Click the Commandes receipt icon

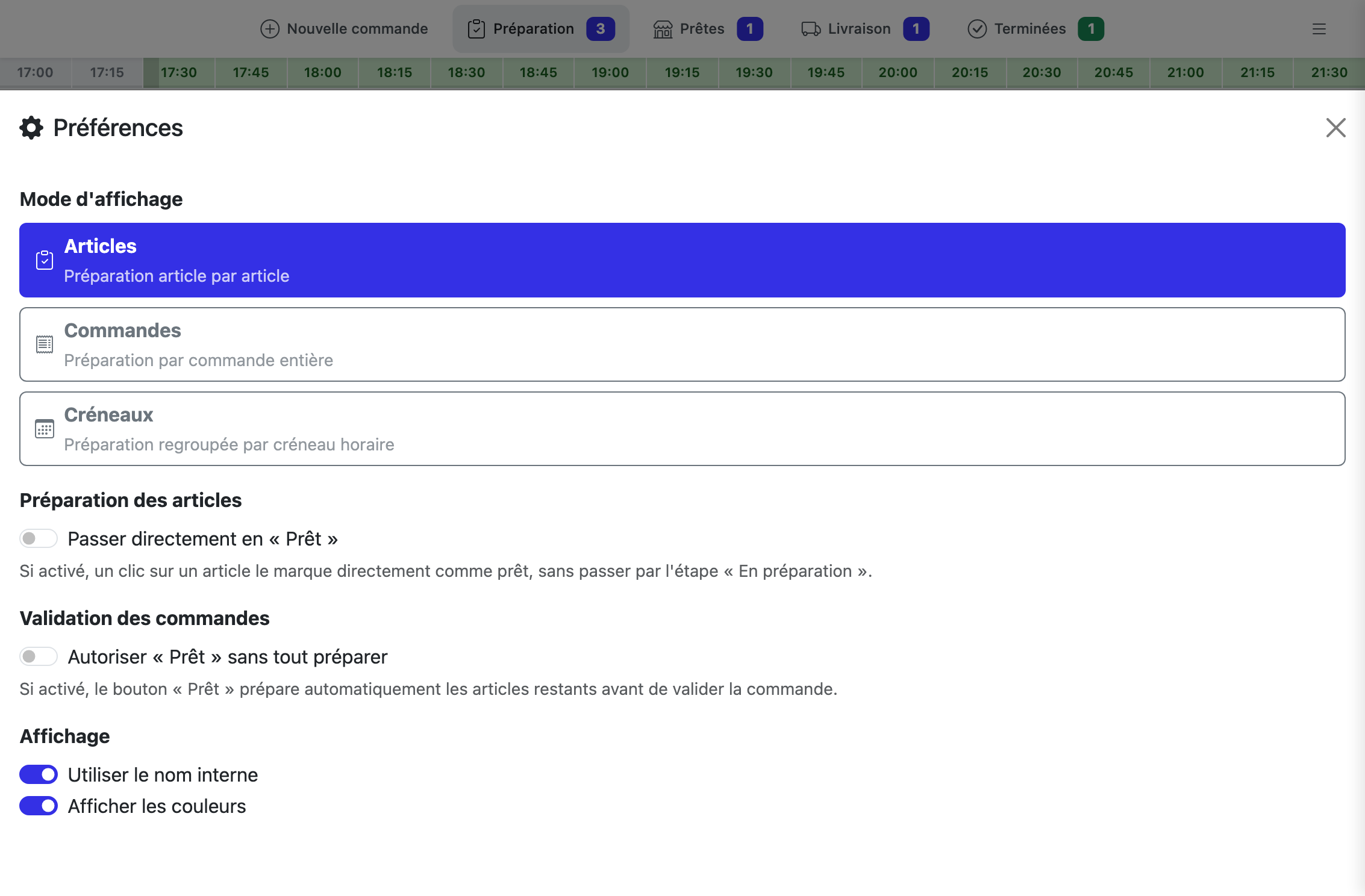coord(45,344)
